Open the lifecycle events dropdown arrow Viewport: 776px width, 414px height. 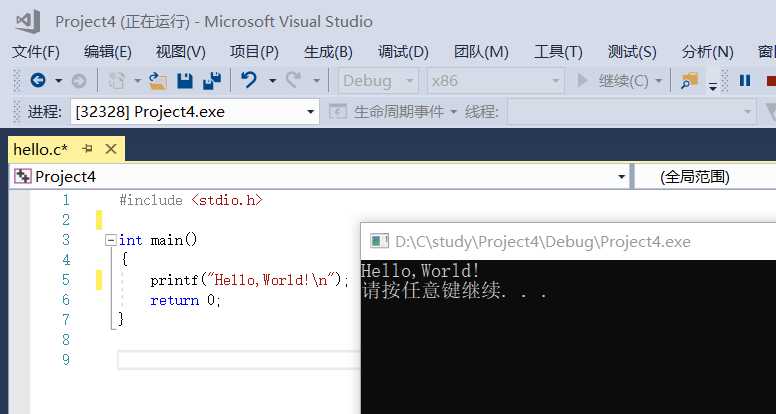(x=453, y=112)
